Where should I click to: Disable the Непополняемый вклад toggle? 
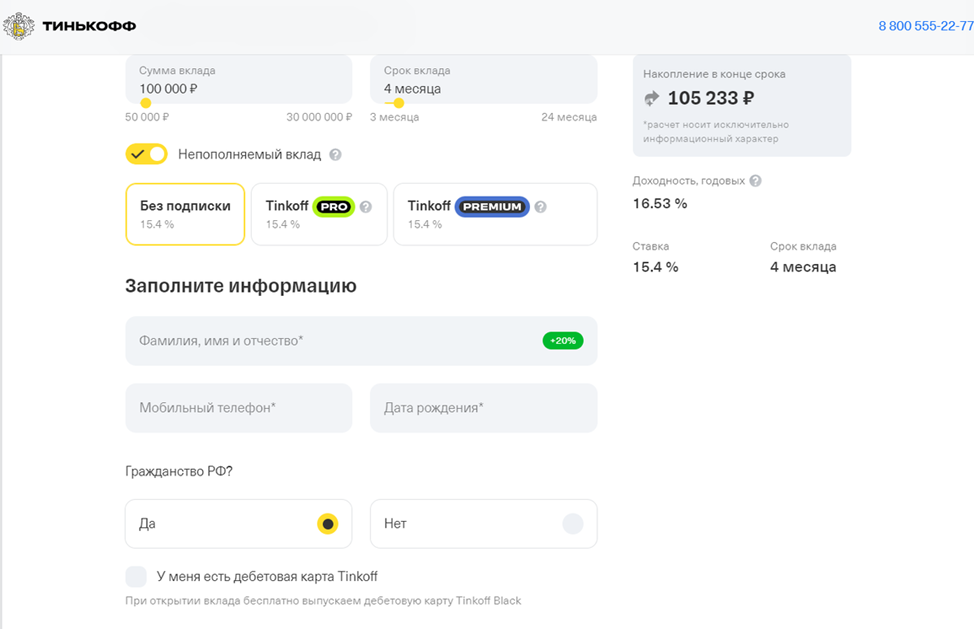point(145,154)
